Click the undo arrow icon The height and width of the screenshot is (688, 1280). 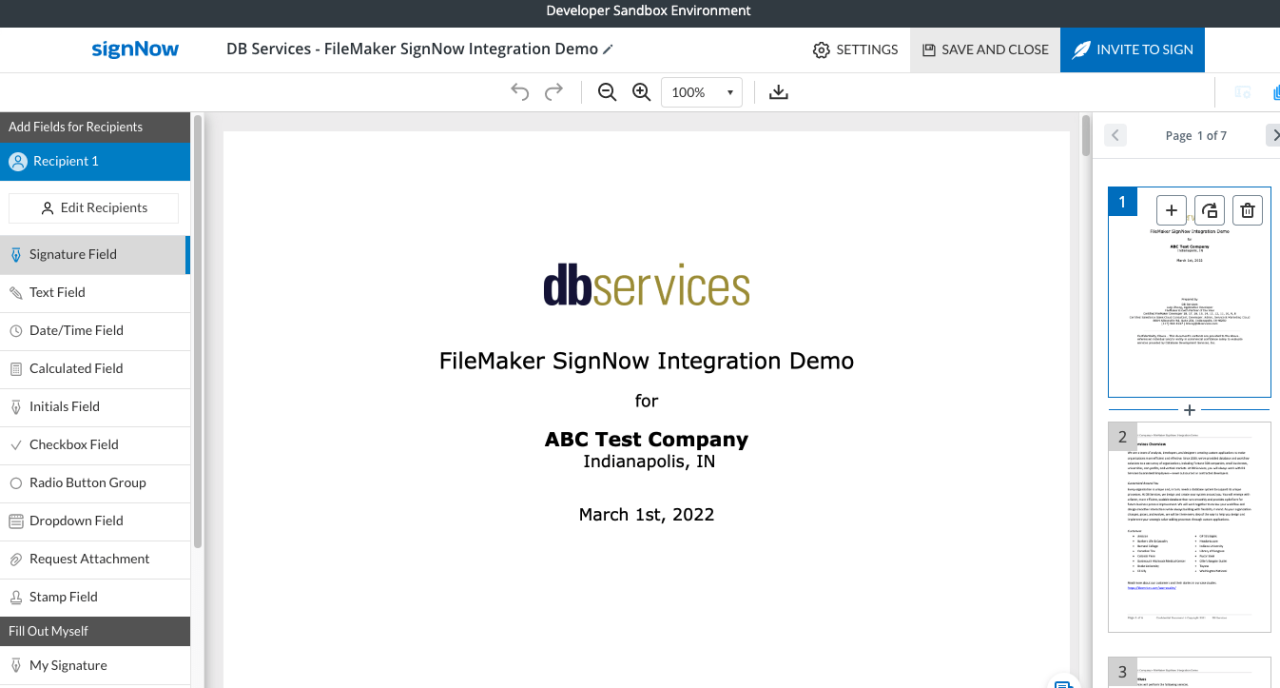520,92
